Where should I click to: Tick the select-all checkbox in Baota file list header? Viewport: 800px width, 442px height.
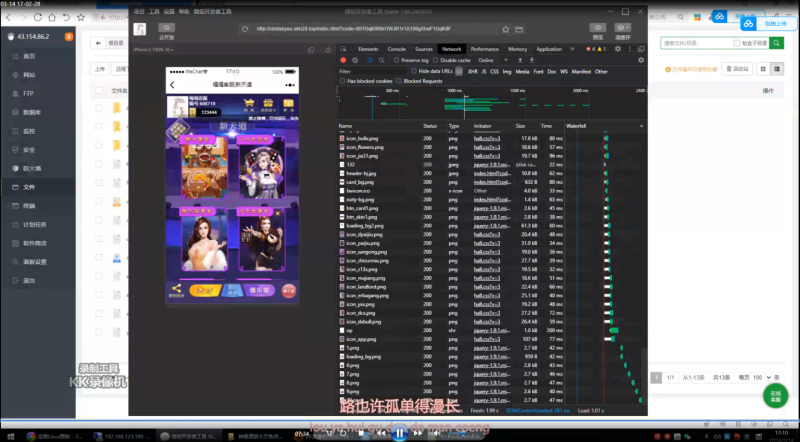click(98, 91)
